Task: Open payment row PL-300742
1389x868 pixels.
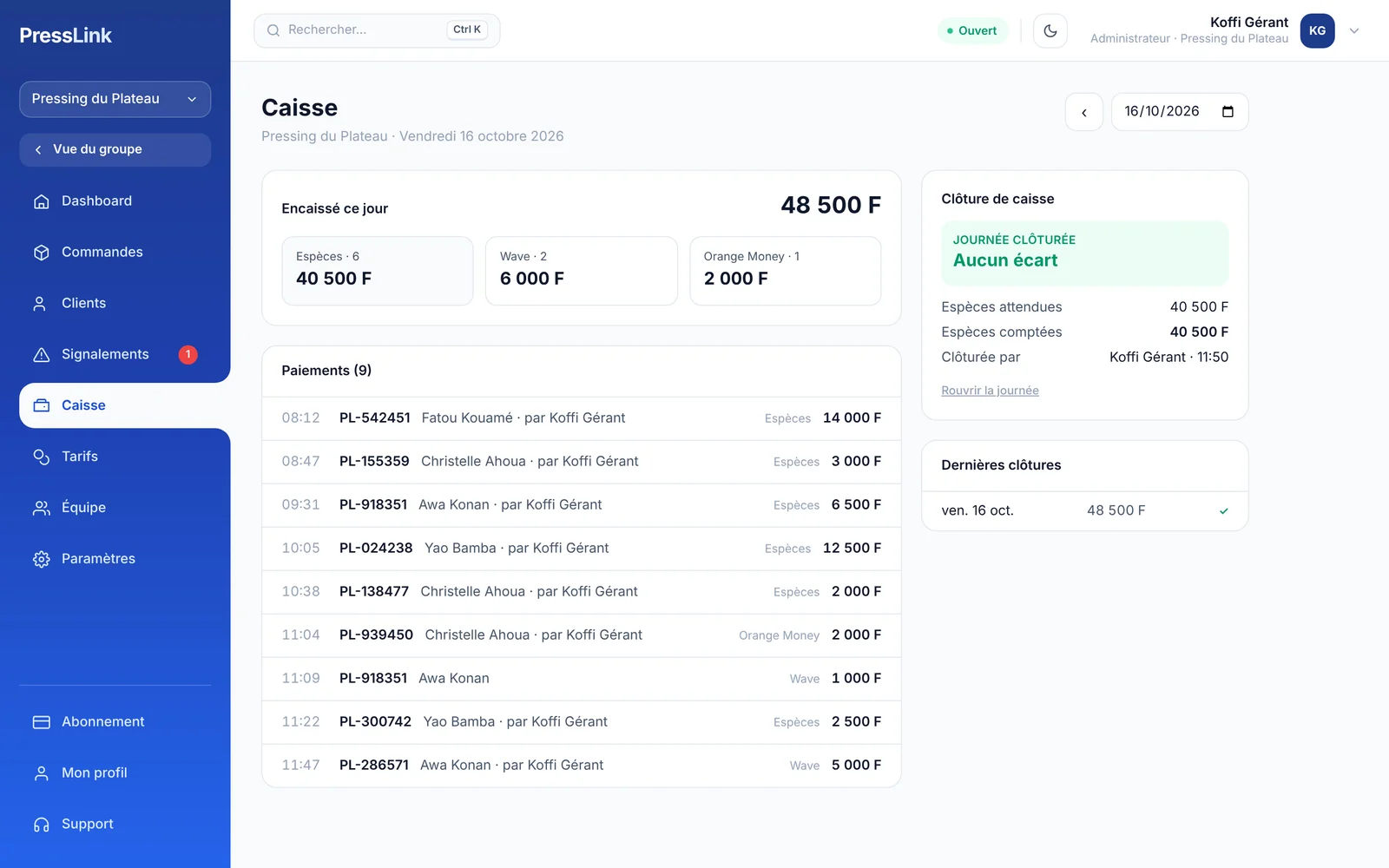Action: tap(581, 722)
